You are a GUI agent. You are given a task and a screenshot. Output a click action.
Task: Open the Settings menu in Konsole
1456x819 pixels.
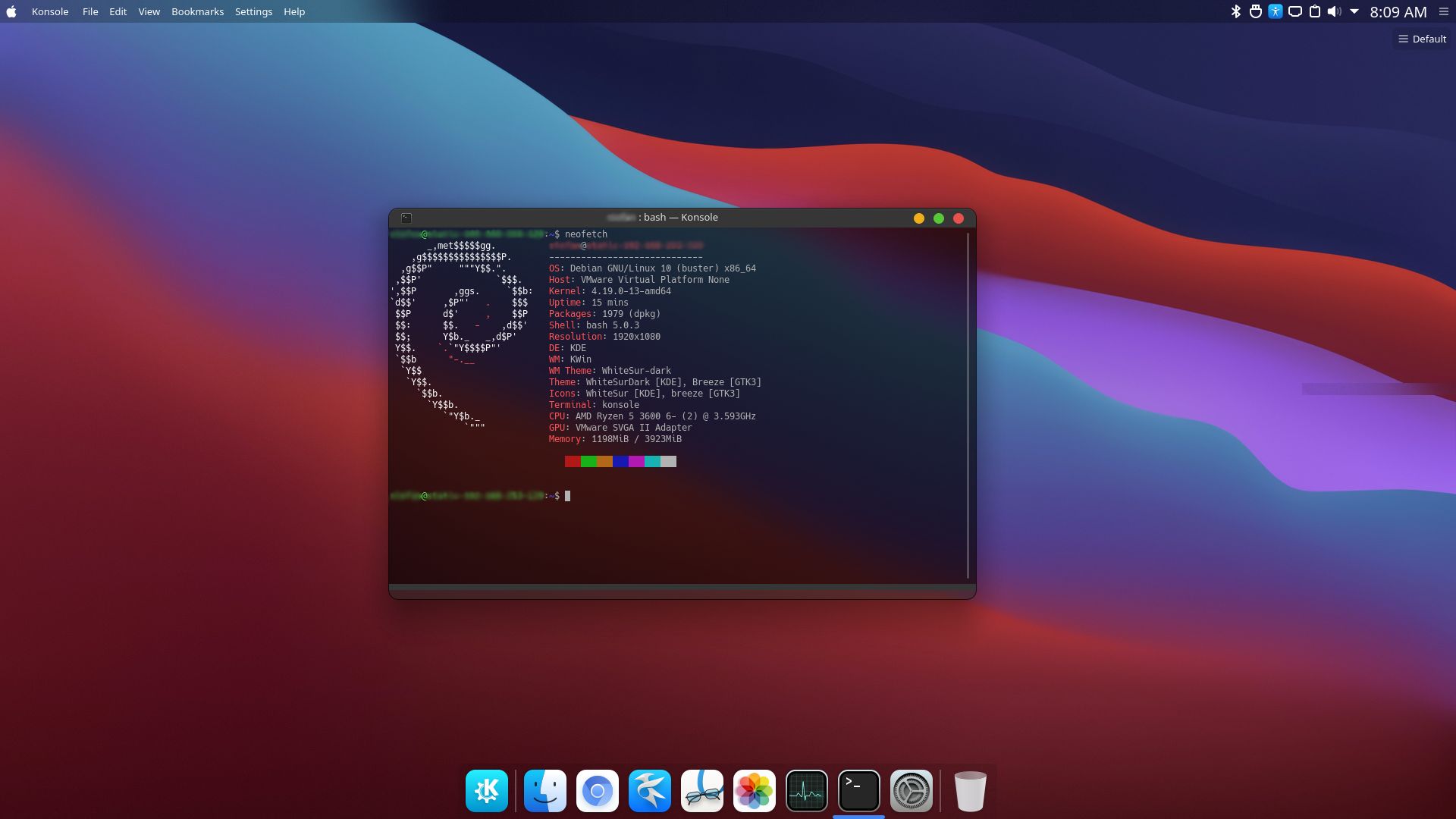[x=253, y=11]
